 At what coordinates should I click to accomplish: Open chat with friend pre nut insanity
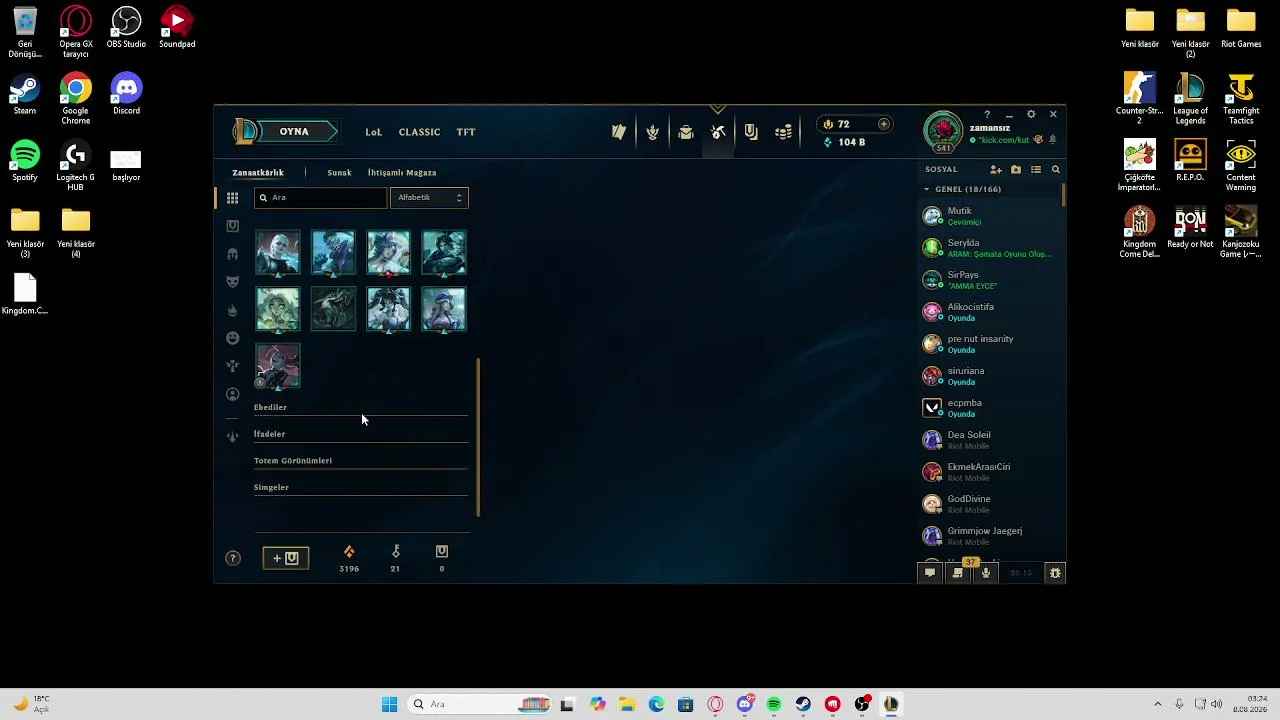[991, 343]
